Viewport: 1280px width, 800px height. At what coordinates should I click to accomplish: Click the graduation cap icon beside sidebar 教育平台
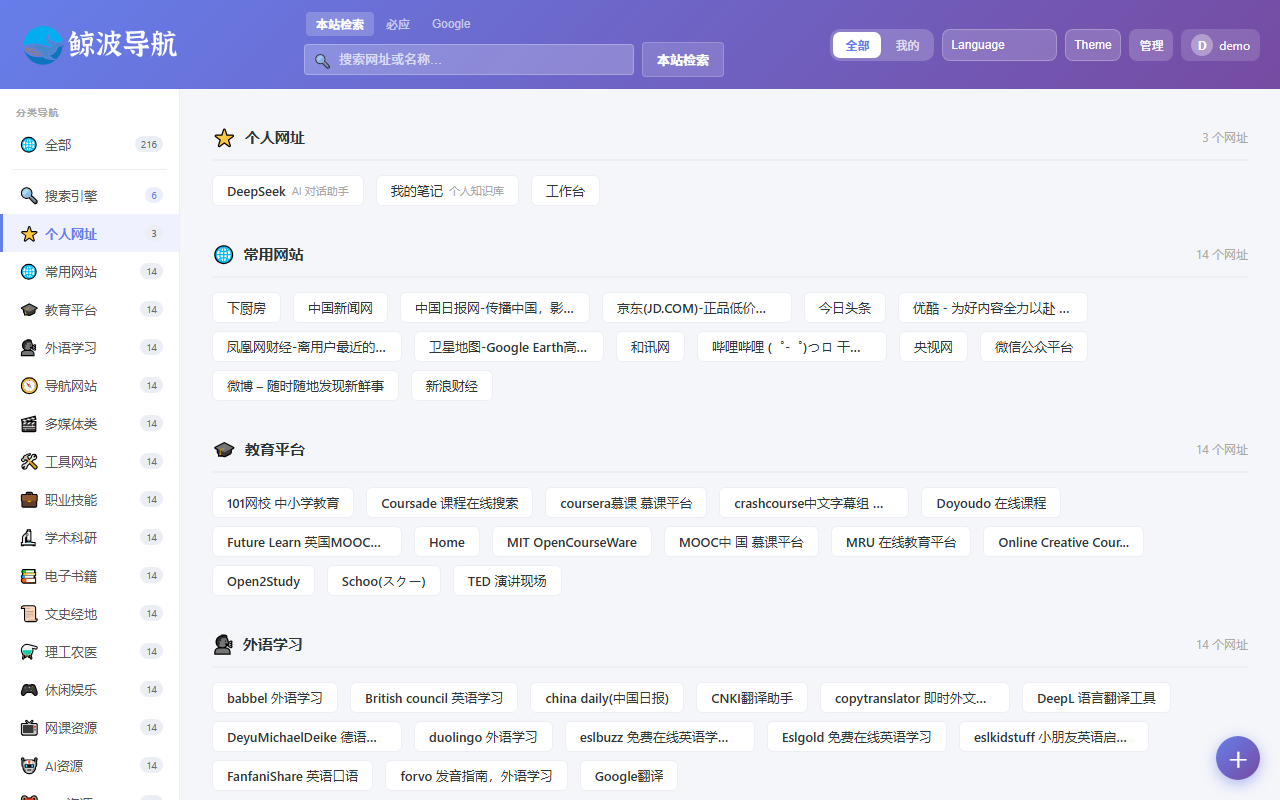tap(29, 310)
